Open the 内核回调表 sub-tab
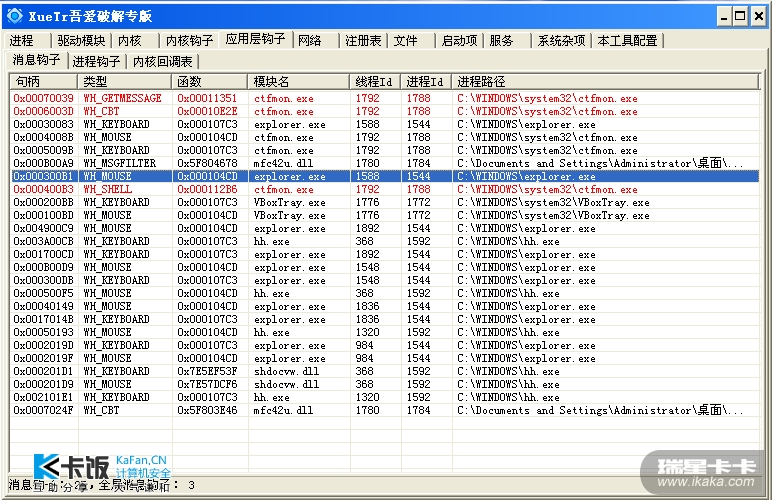772x500 pixels. pos(162,62)
